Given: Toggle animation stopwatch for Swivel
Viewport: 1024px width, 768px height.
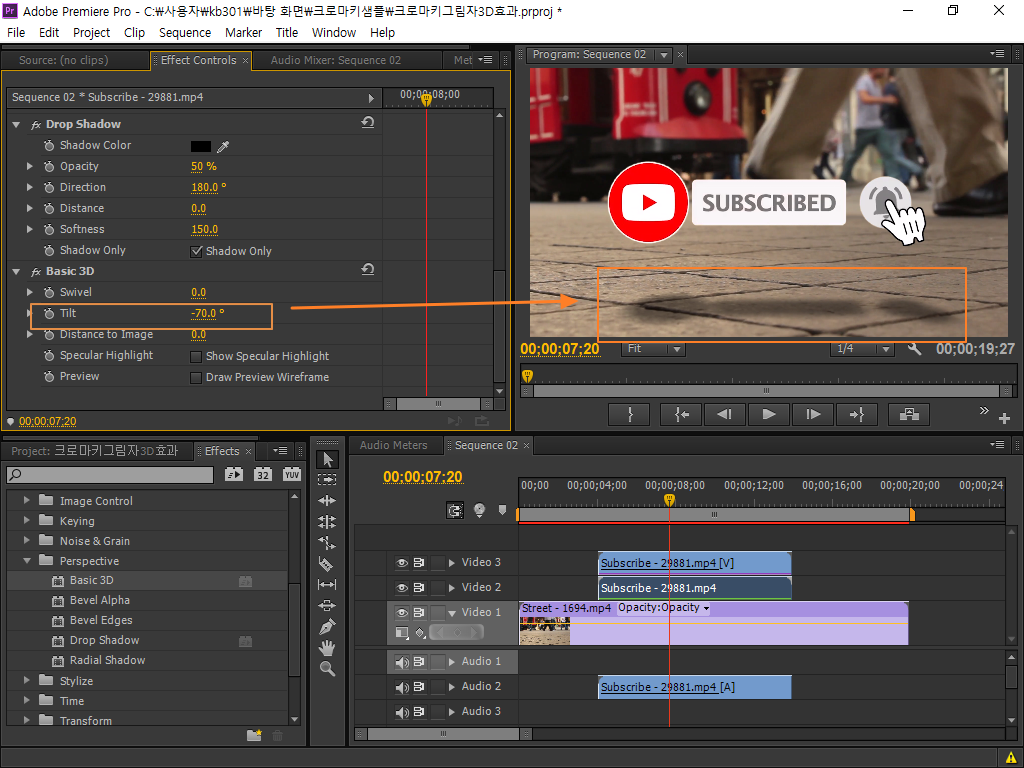Looking at the screenshot, I should [x=49, y=293].
